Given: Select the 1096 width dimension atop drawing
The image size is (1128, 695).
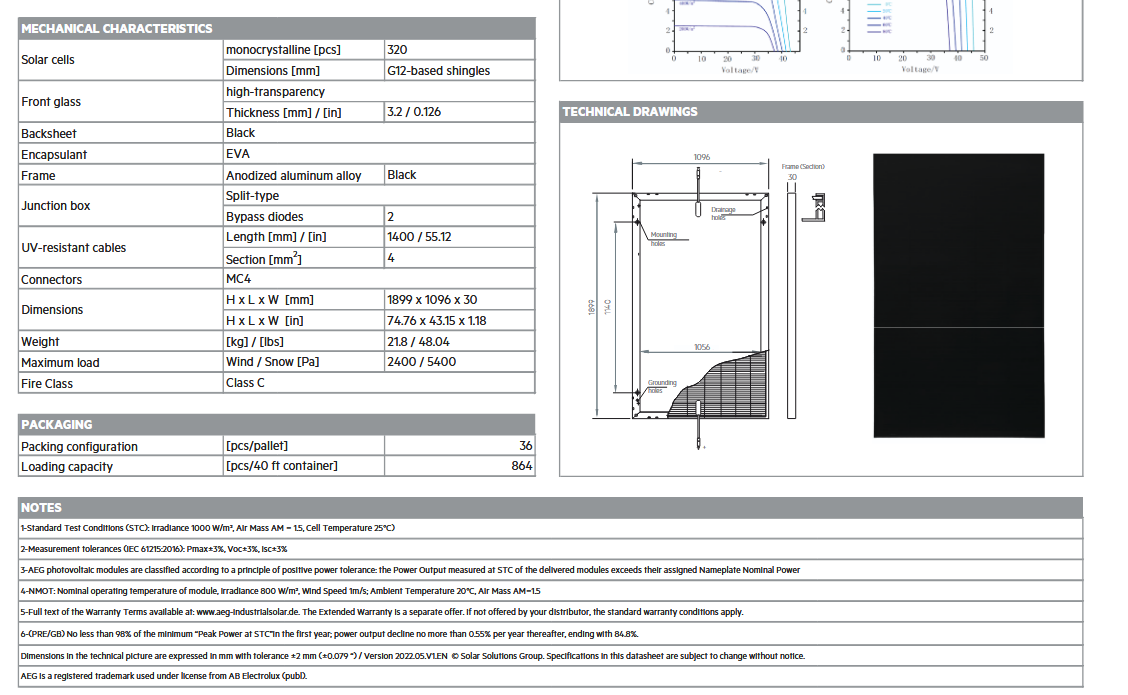Looking at the screenshot, I should coord(701,158).
